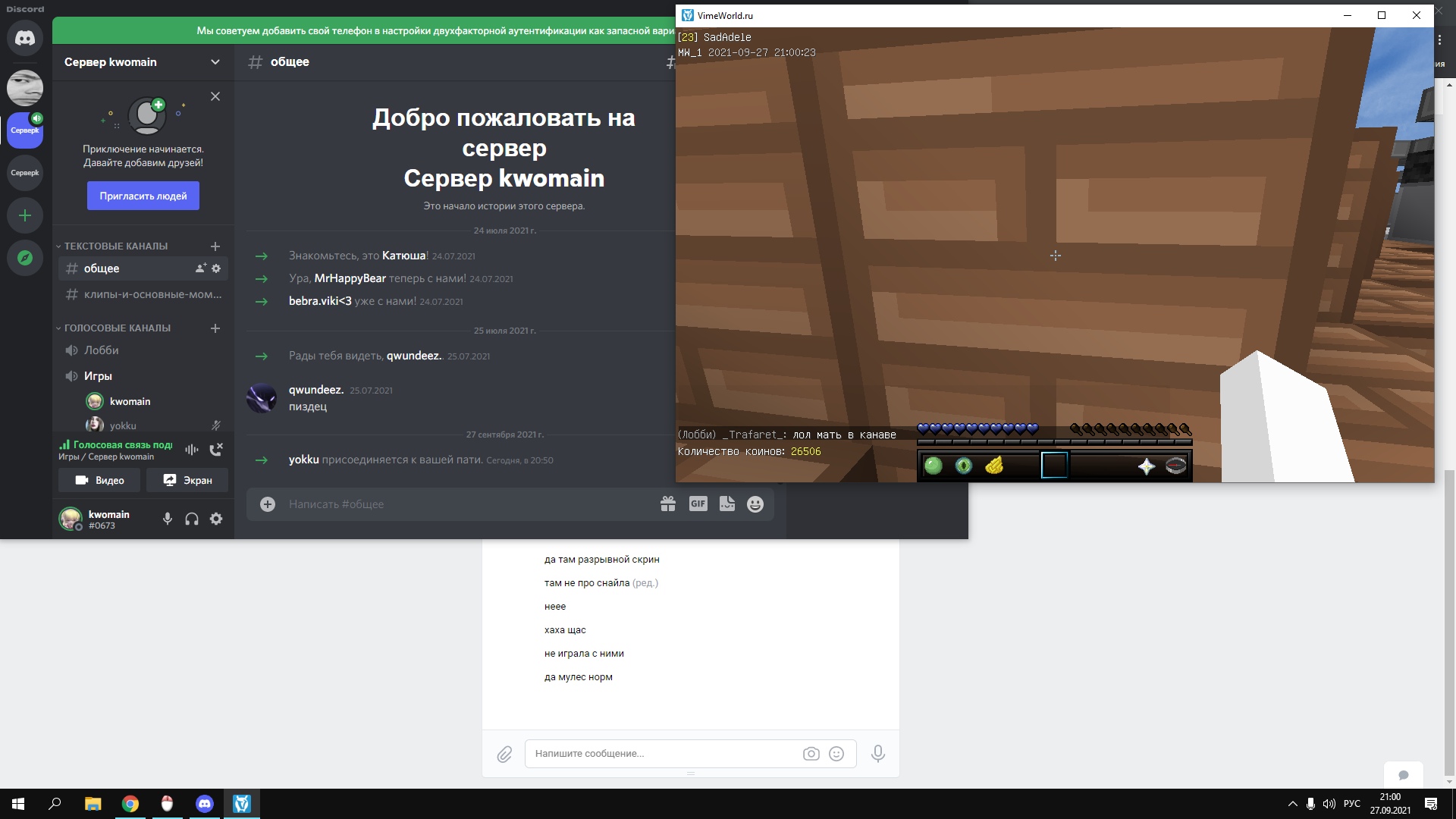
Task: Toggle Discord microphone mute
Action: [168, 519]
